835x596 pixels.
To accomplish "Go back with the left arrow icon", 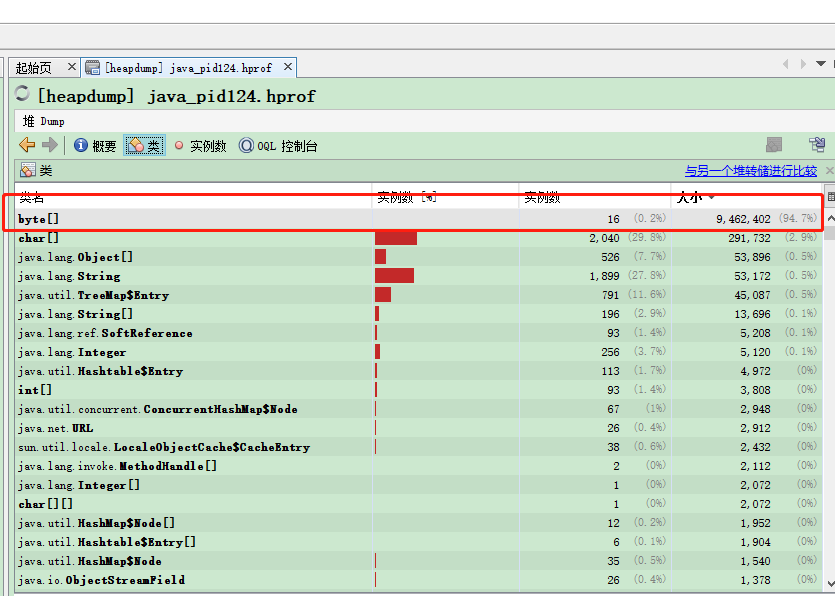I will point(27,145).
